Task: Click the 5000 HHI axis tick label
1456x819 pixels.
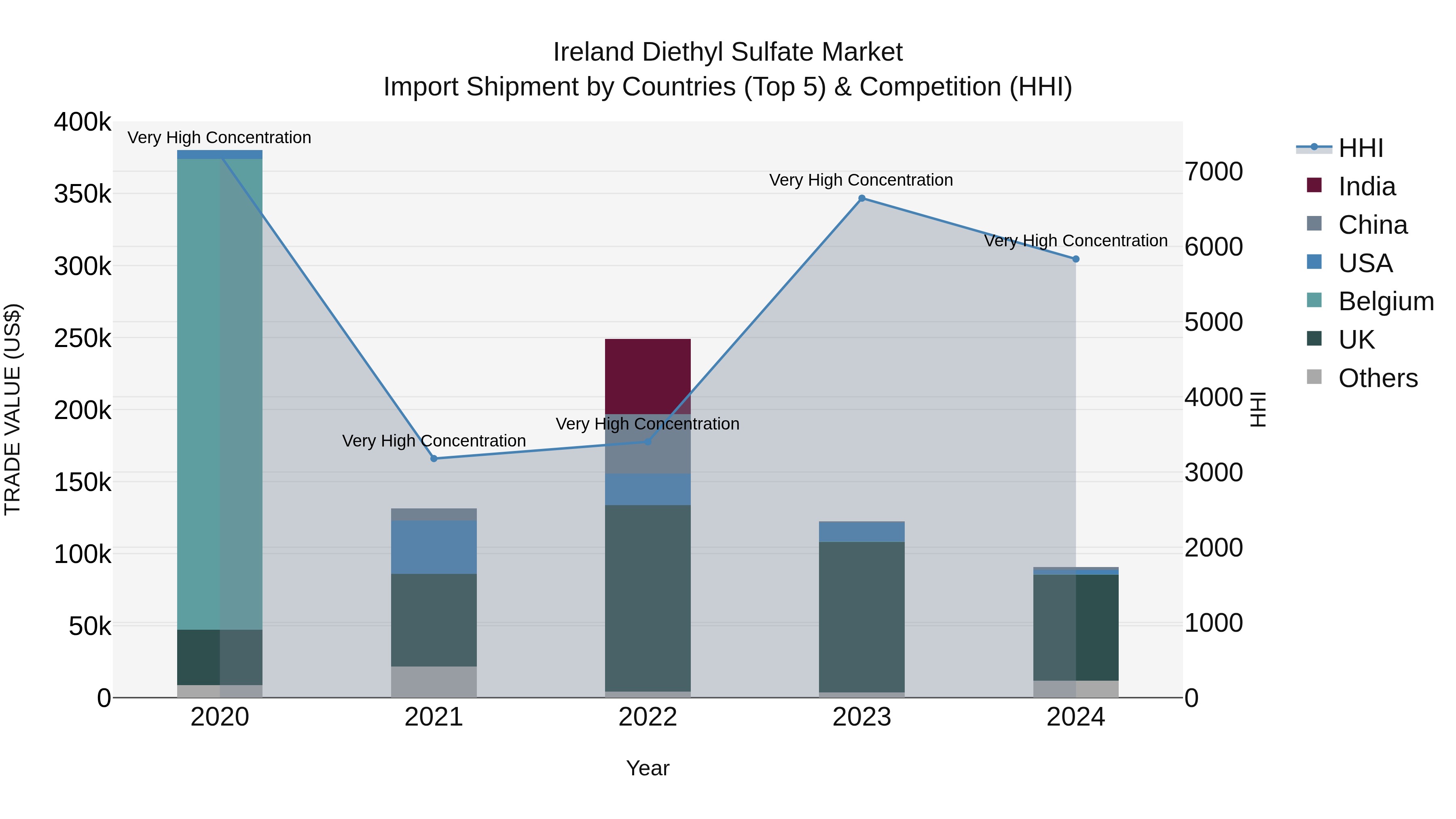Action: click(1213, 322)
